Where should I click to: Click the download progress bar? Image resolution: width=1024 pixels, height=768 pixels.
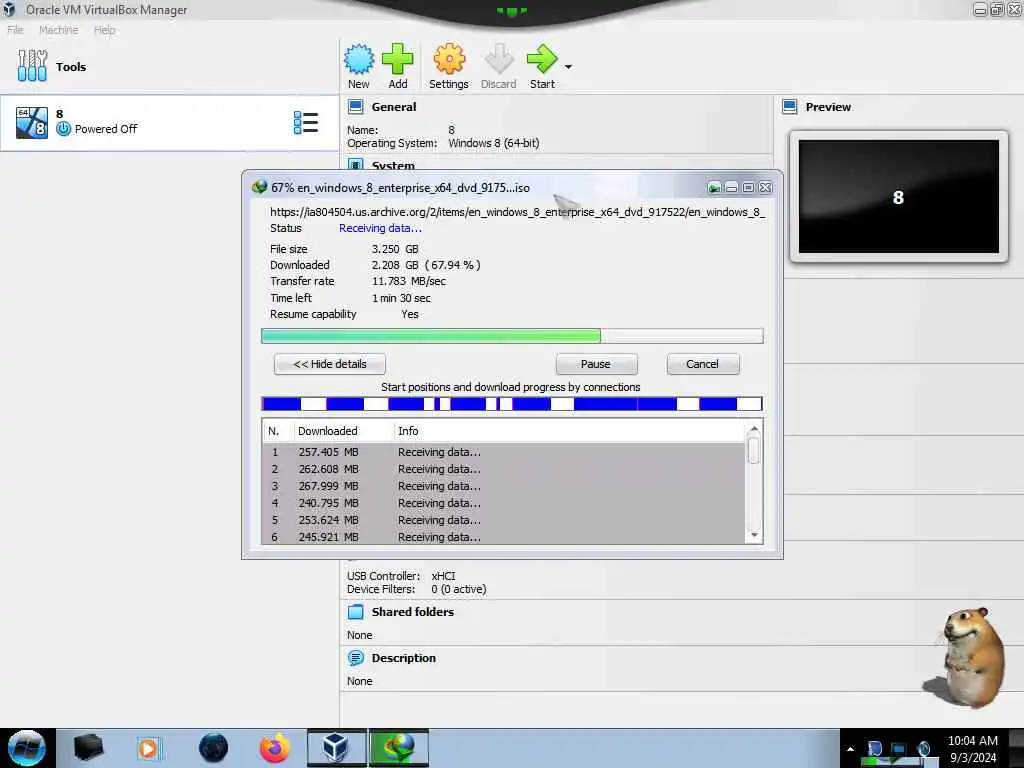pos(512,336)
